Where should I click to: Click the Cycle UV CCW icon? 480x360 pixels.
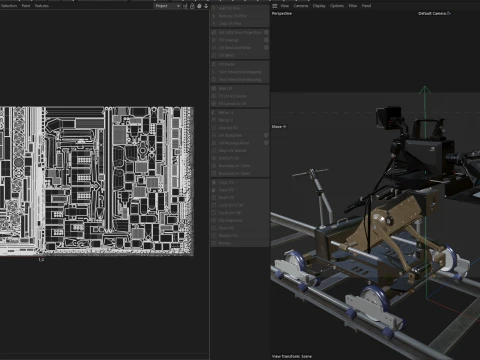point(214,205)
